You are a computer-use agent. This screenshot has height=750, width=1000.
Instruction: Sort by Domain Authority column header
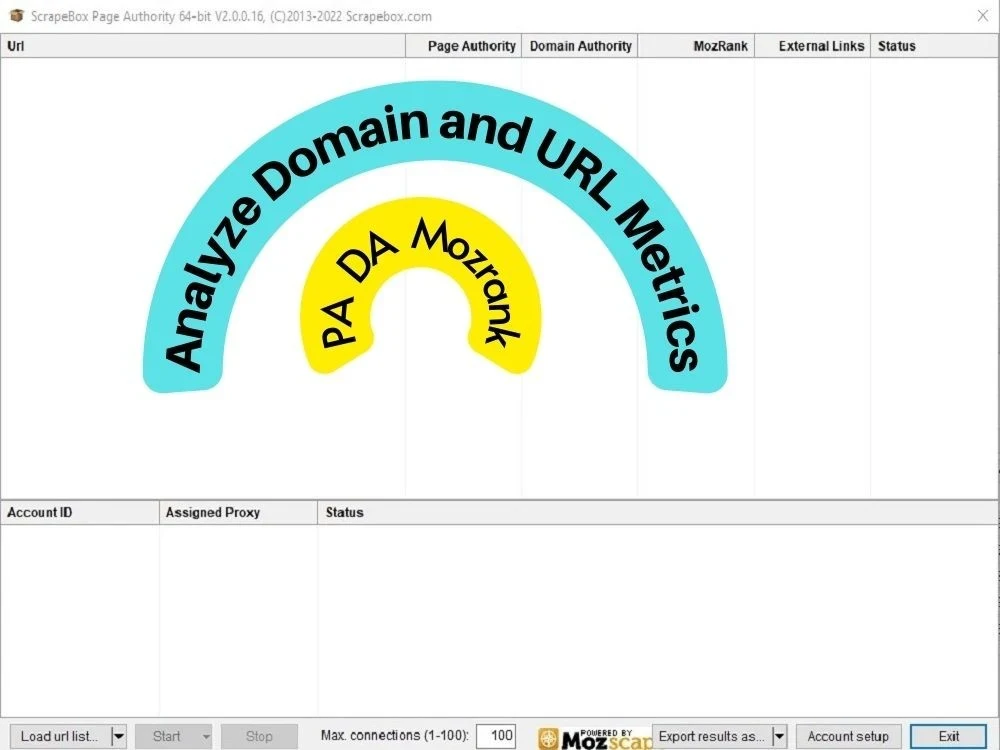coord(580,46)
